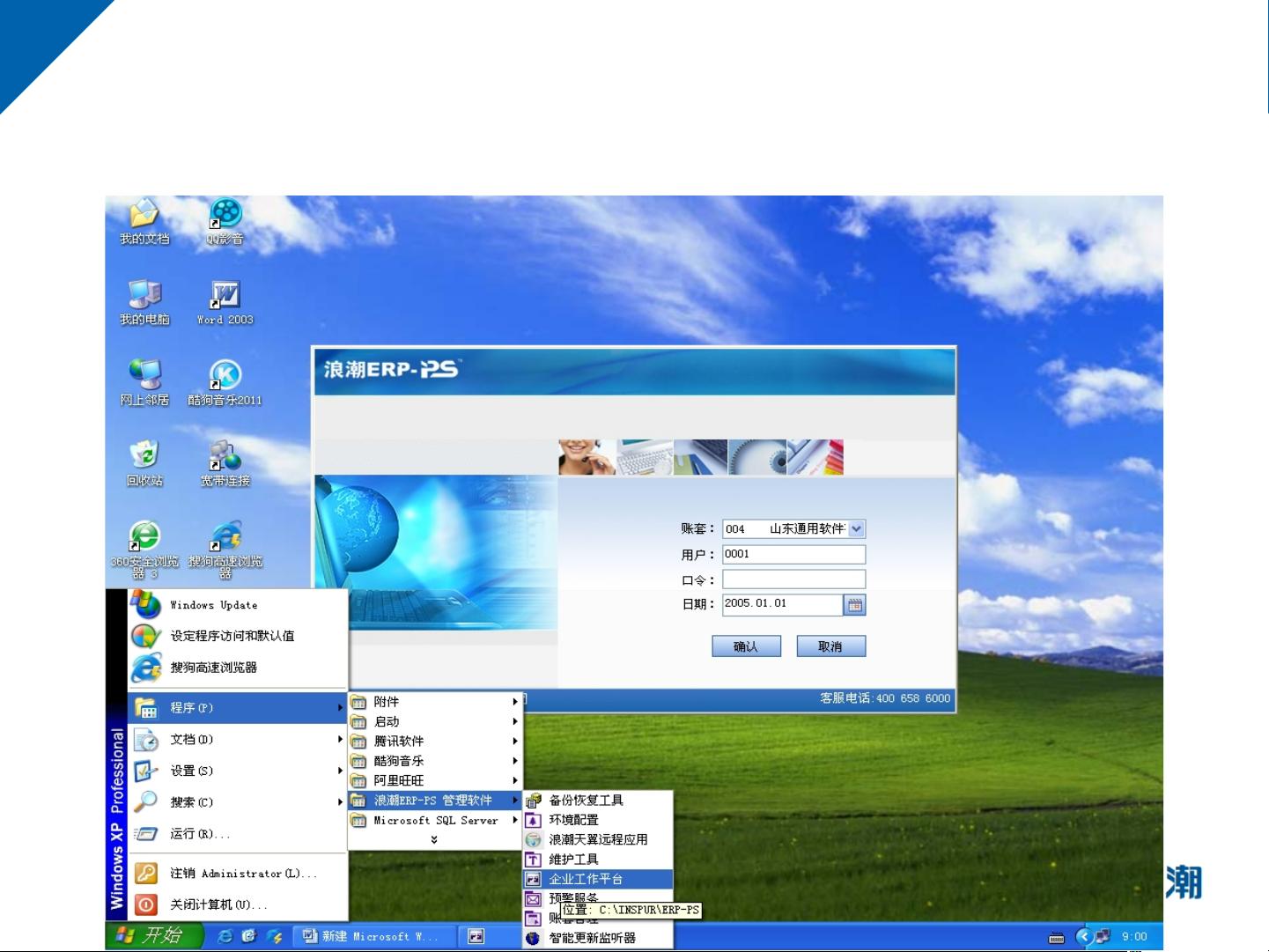Launch 浪潮天翼远程应用 from the submenu
This screenshot has height=952, width=1269.
[x=598, y=839]
